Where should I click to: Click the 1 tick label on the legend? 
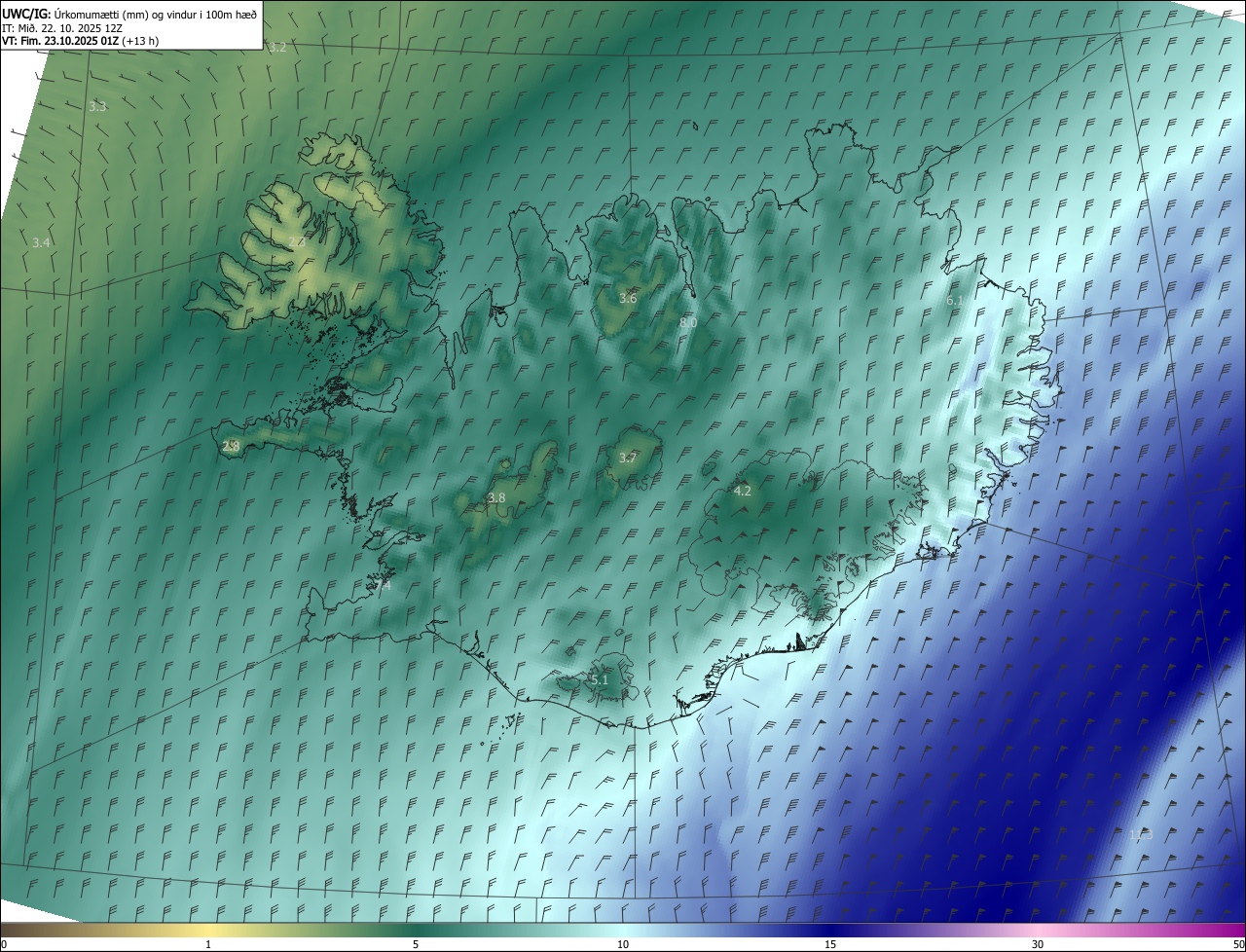[208, 944]
